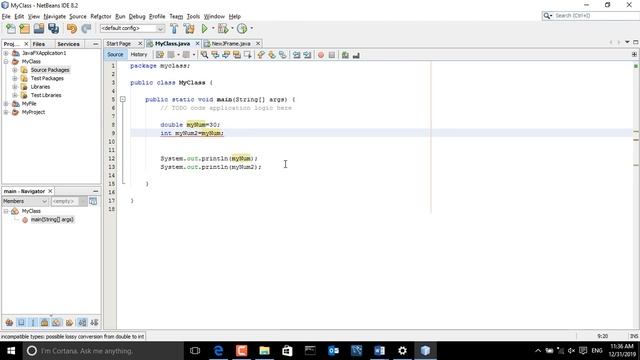Image resolution: width=640 pixels, height=360 pixels.
Task: Select MyProject in project tree
Action: click(33, 112)
